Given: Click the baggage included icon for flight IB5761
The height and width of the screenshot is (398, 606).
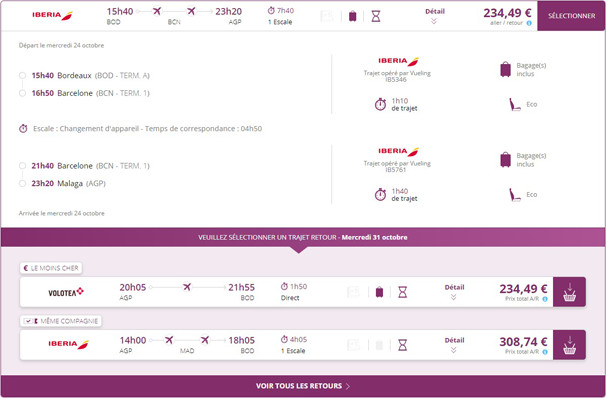Looking at the screenshot, I should (506, 160).
